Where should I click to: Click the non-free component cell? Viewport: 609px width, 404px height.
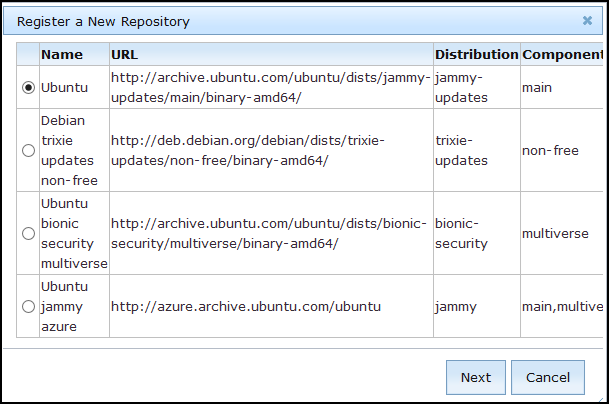tap(562, 150)
